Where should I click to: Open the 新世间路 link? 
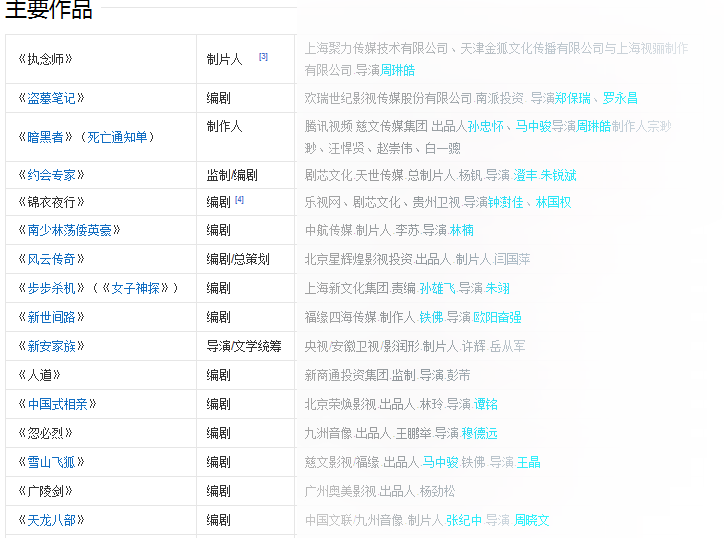51,317
